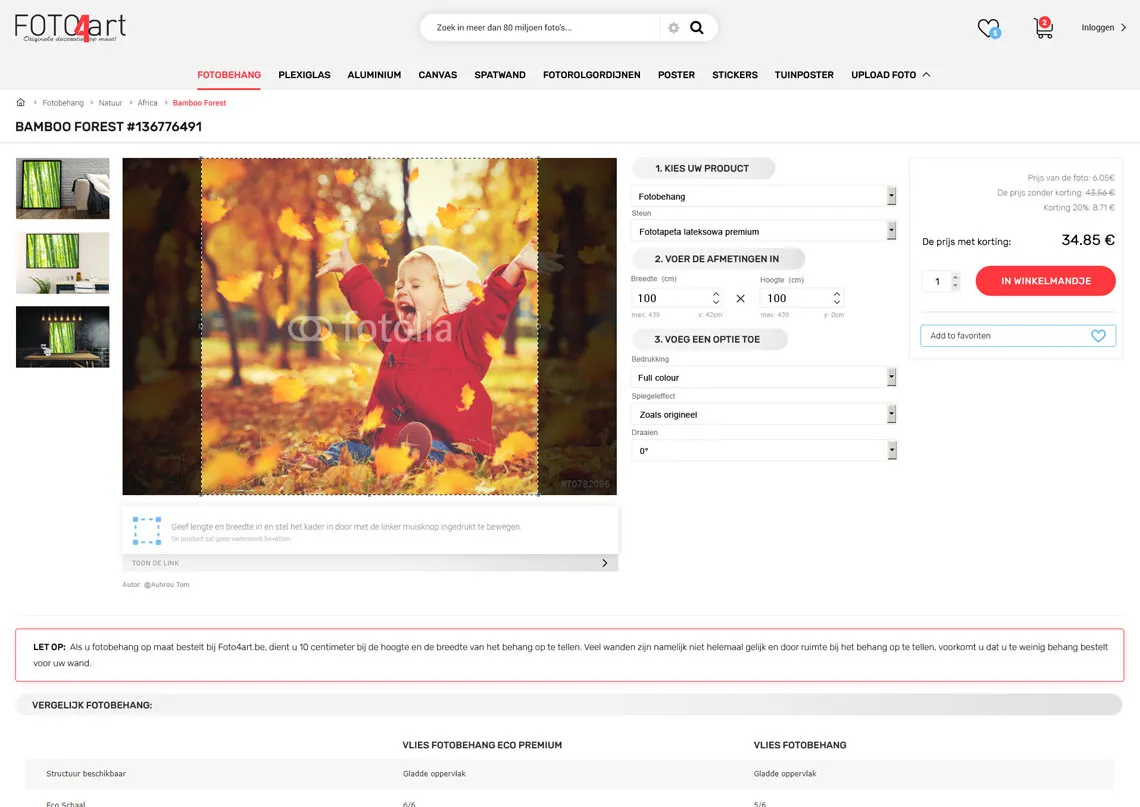Image resolution: width=1140 pixels, height=807 pixels.
Task: Open the Draaien rotation dropdown
Action: pyautogui.click(x=764, y=451)
